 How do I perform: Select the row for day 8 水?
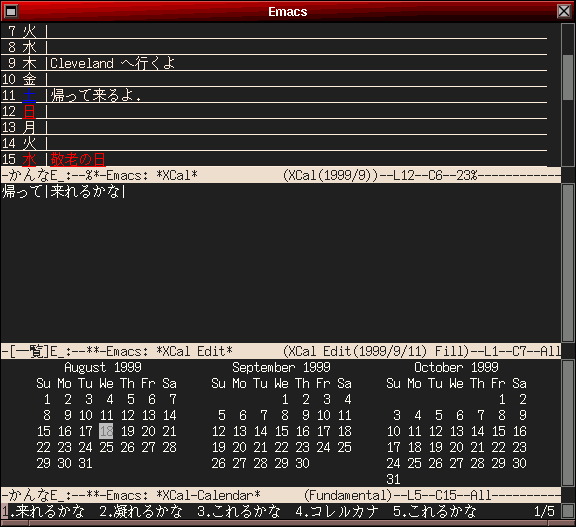click(274, 47)
